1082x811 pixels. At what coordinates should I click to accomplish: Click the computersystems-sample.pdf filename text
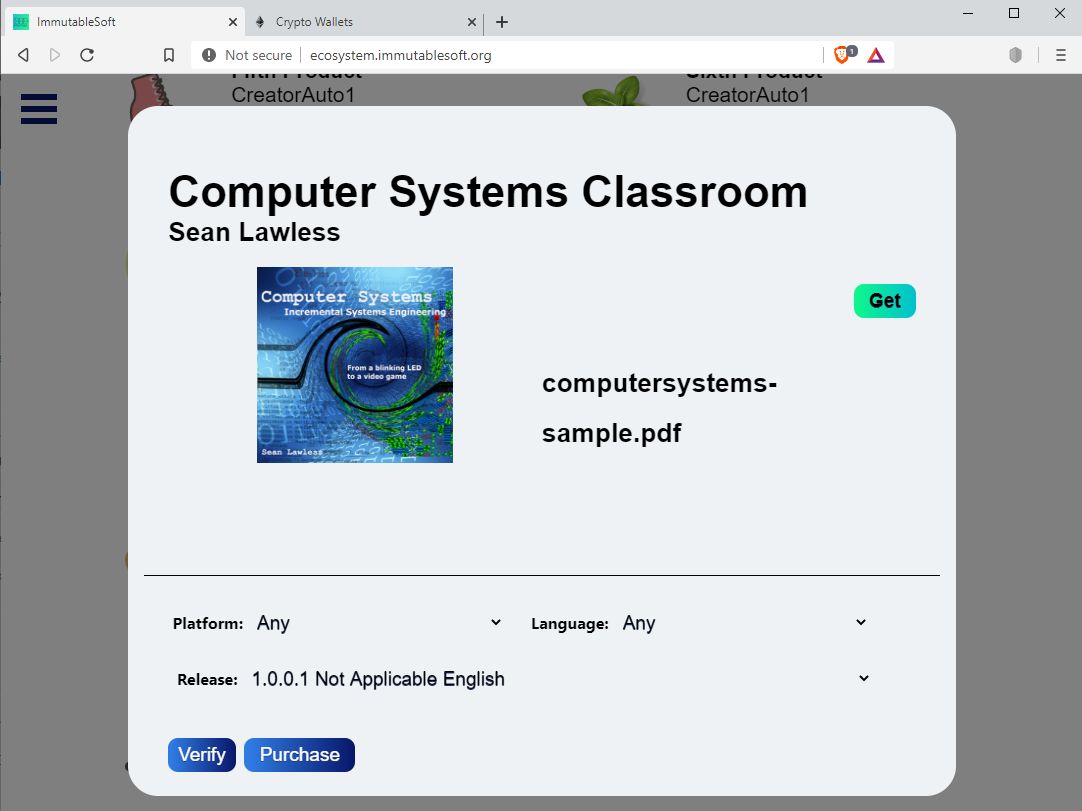tap(659, 408)
